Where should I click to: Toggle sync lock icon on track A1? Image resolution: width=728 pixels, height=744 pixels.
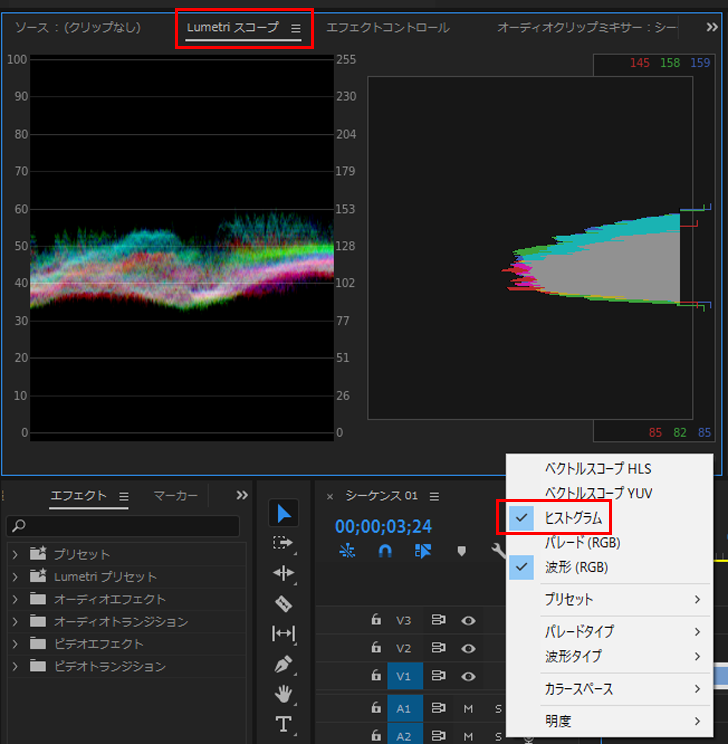click(x=438, y=708)
